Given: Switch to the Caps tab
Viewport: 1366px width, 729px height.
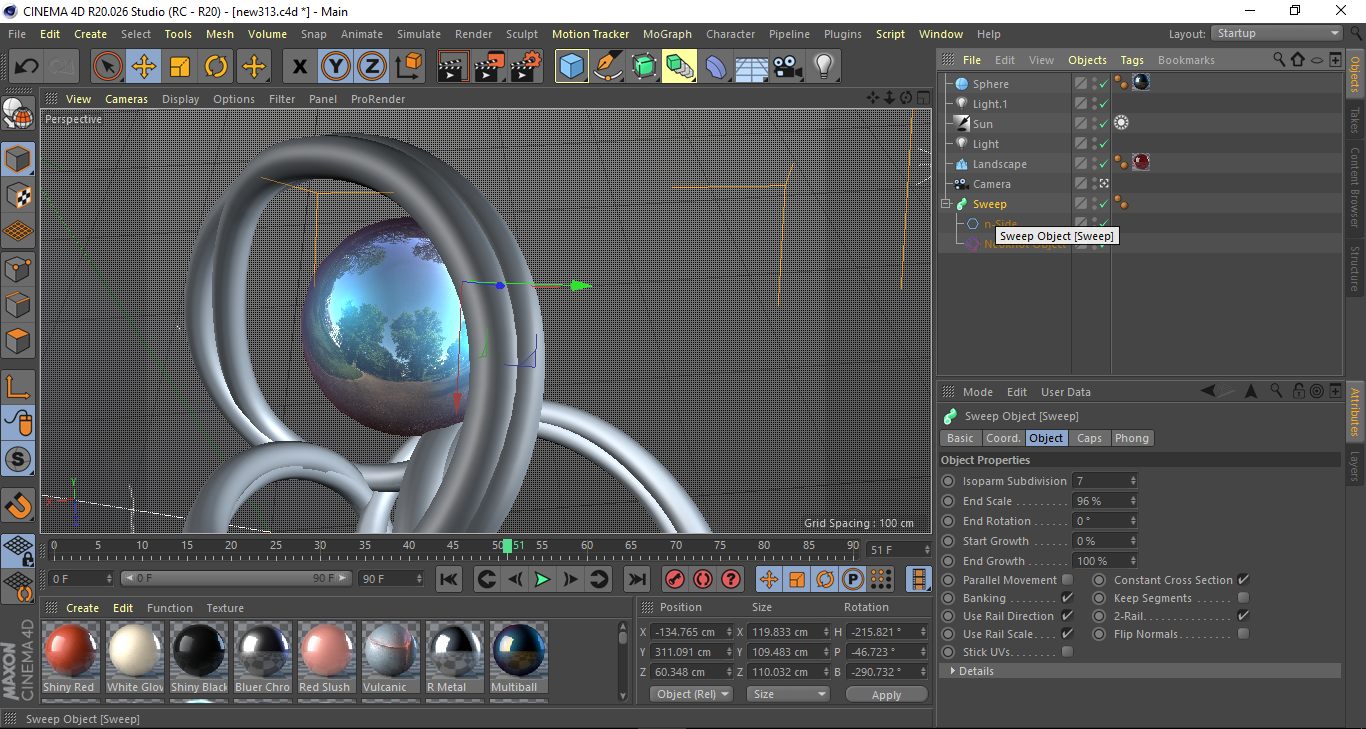Looking at the screenshot, I should [x=1089, y=438].
